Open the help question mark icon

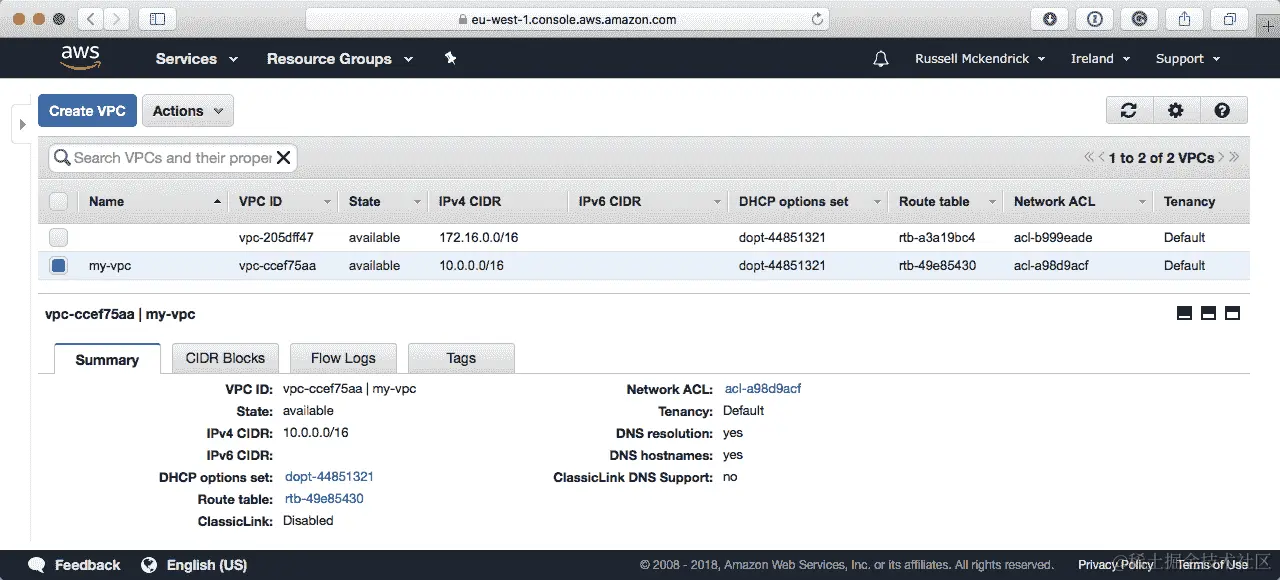click(x=1222, y=111)
